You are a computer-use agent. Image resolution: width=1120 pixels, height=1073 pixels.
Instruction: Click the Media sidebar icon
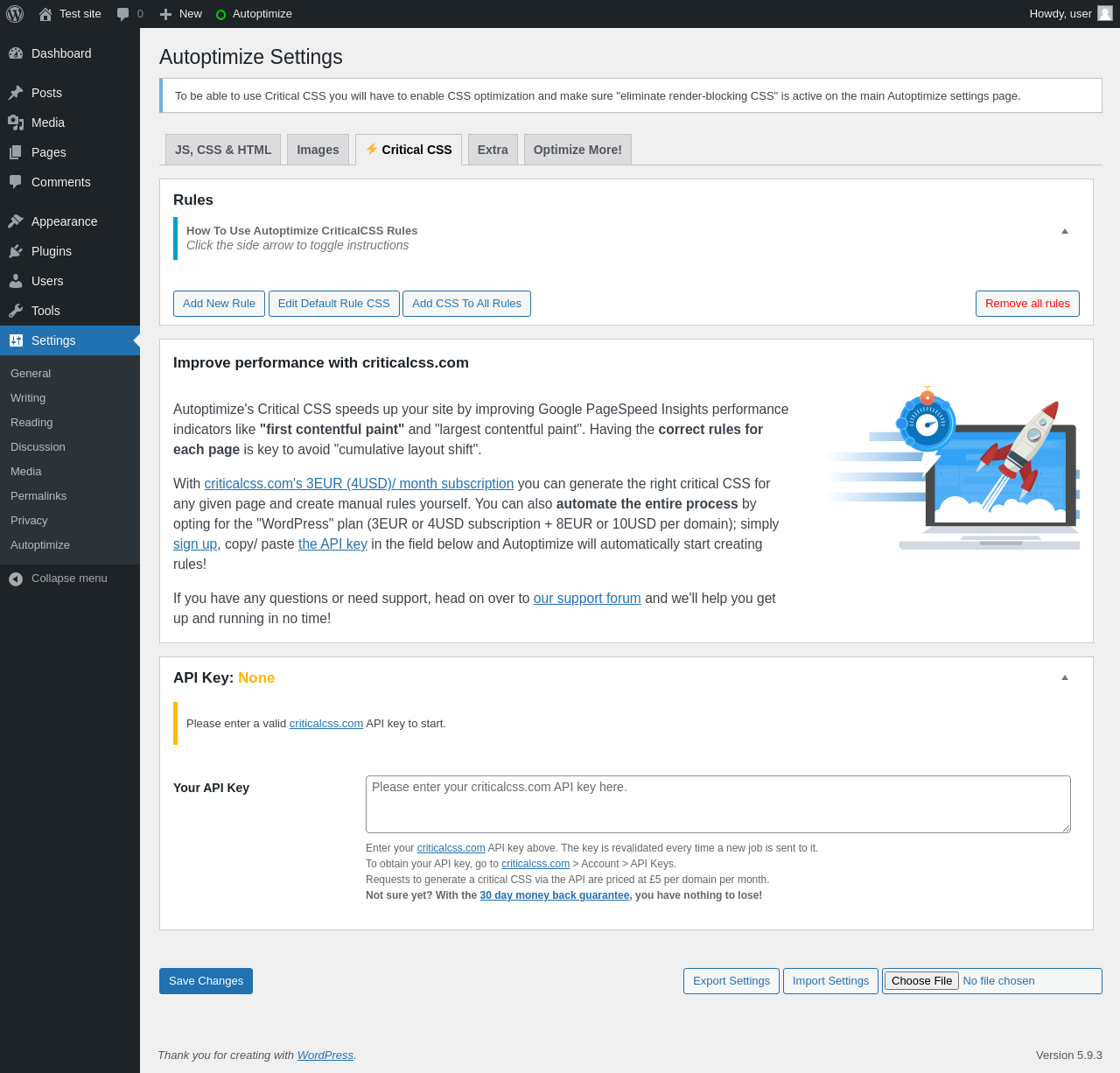[16, 123]
